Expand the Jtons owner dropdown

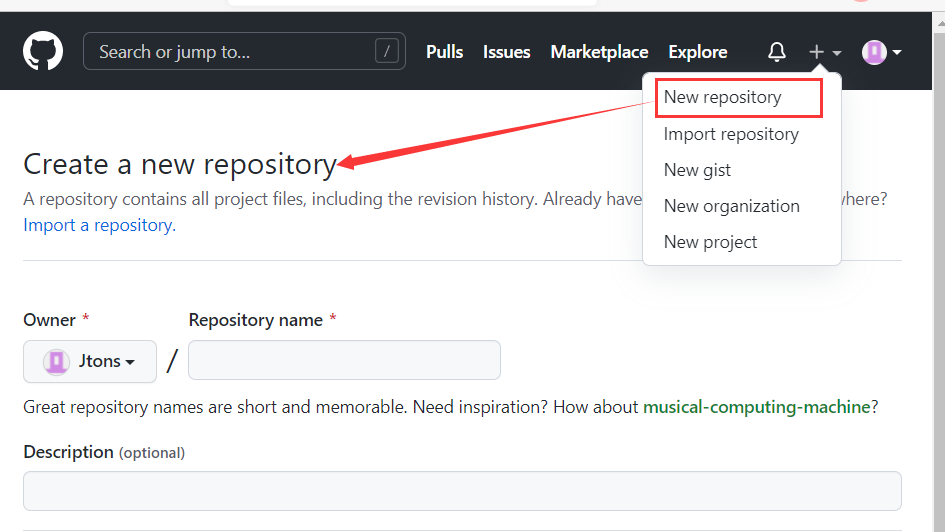(90, 361)
